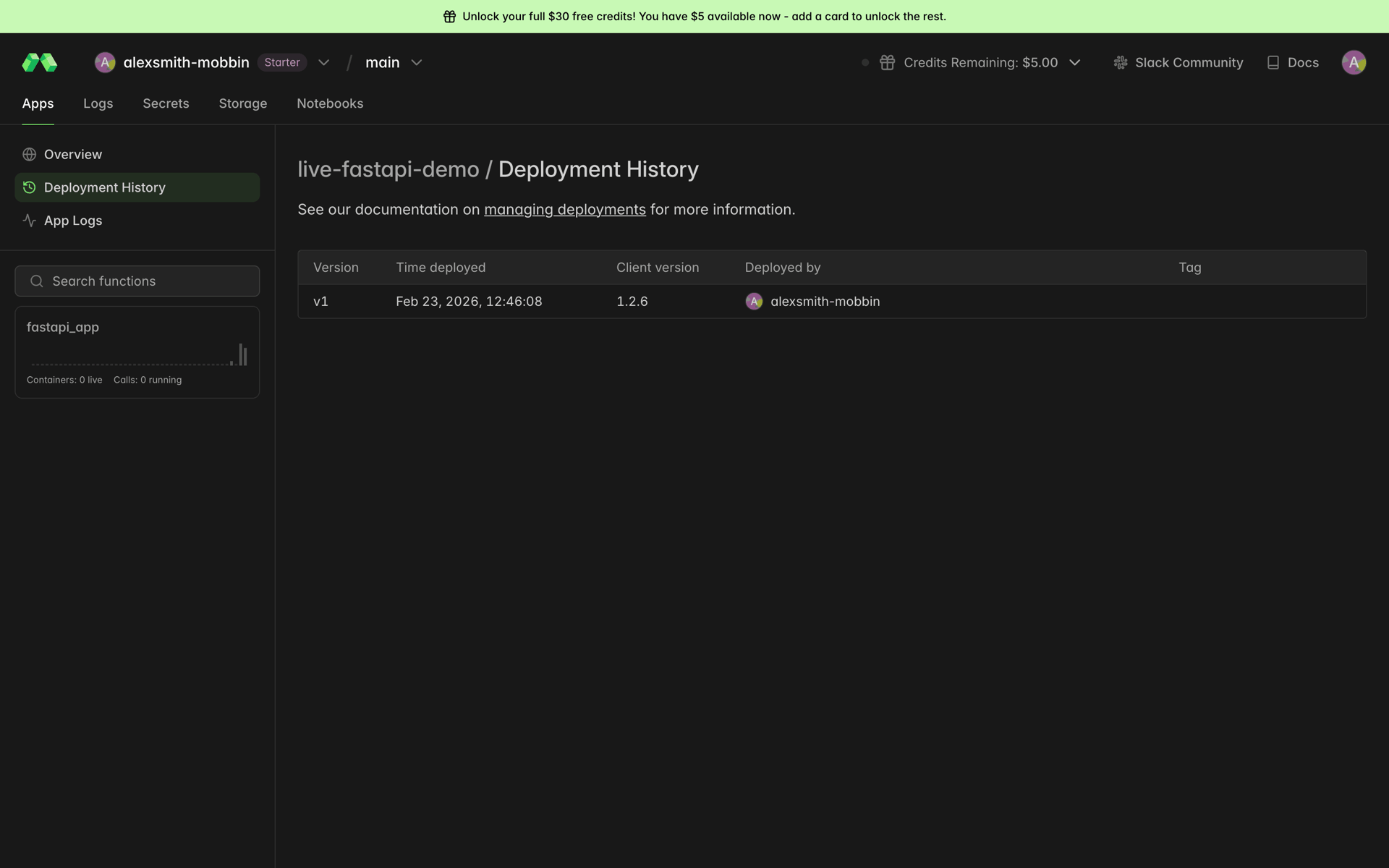This screenshot has height=868, width=1389.
Task: Select Overview in the sidebar
Action: [137, 154]
